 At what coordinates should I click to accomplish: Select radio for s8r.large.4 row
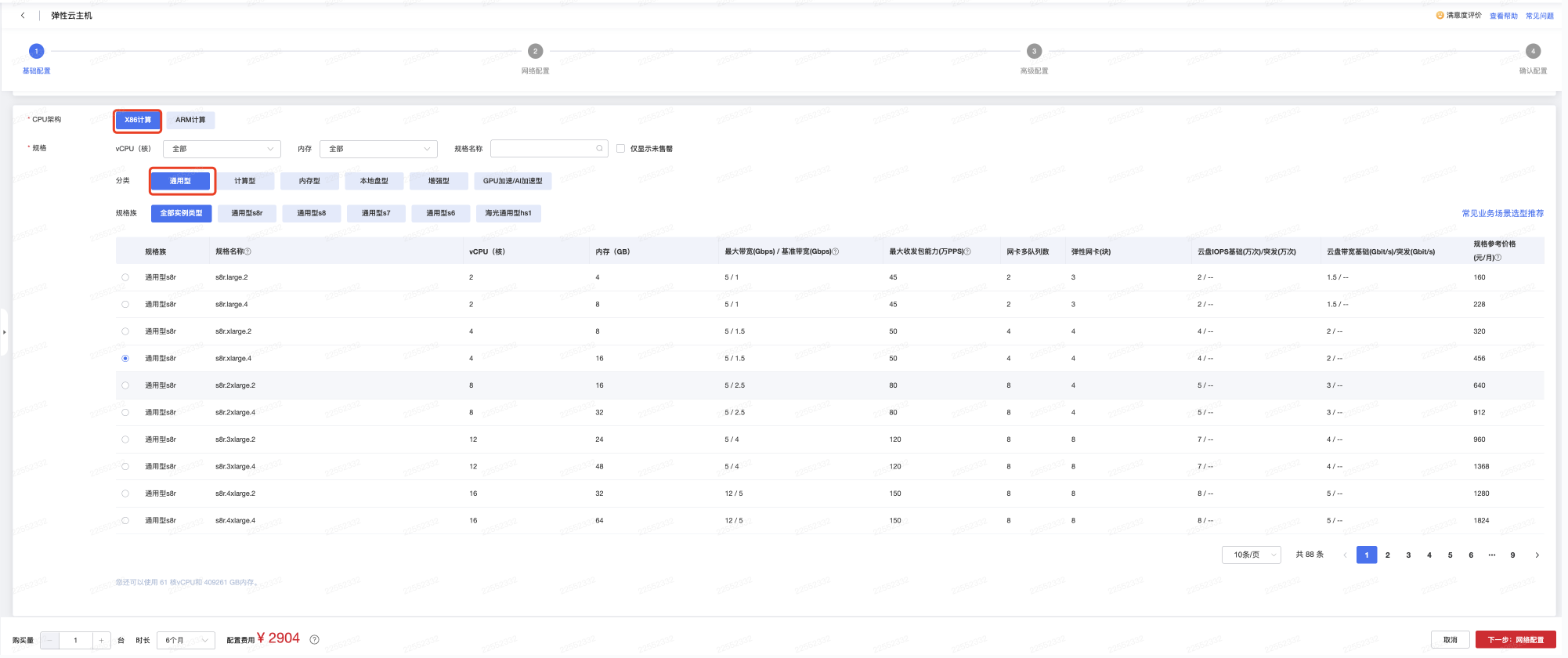[x=125, y=304]
